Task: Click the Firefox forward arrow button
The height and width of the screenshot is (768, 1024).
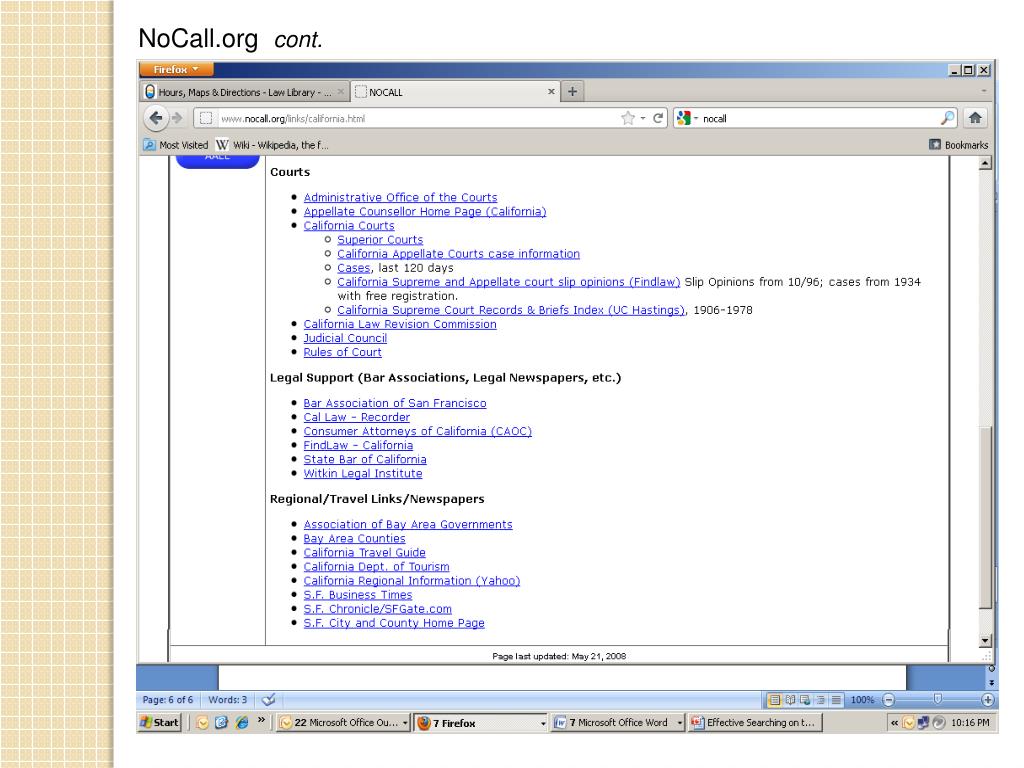Action: pos(176,118)
